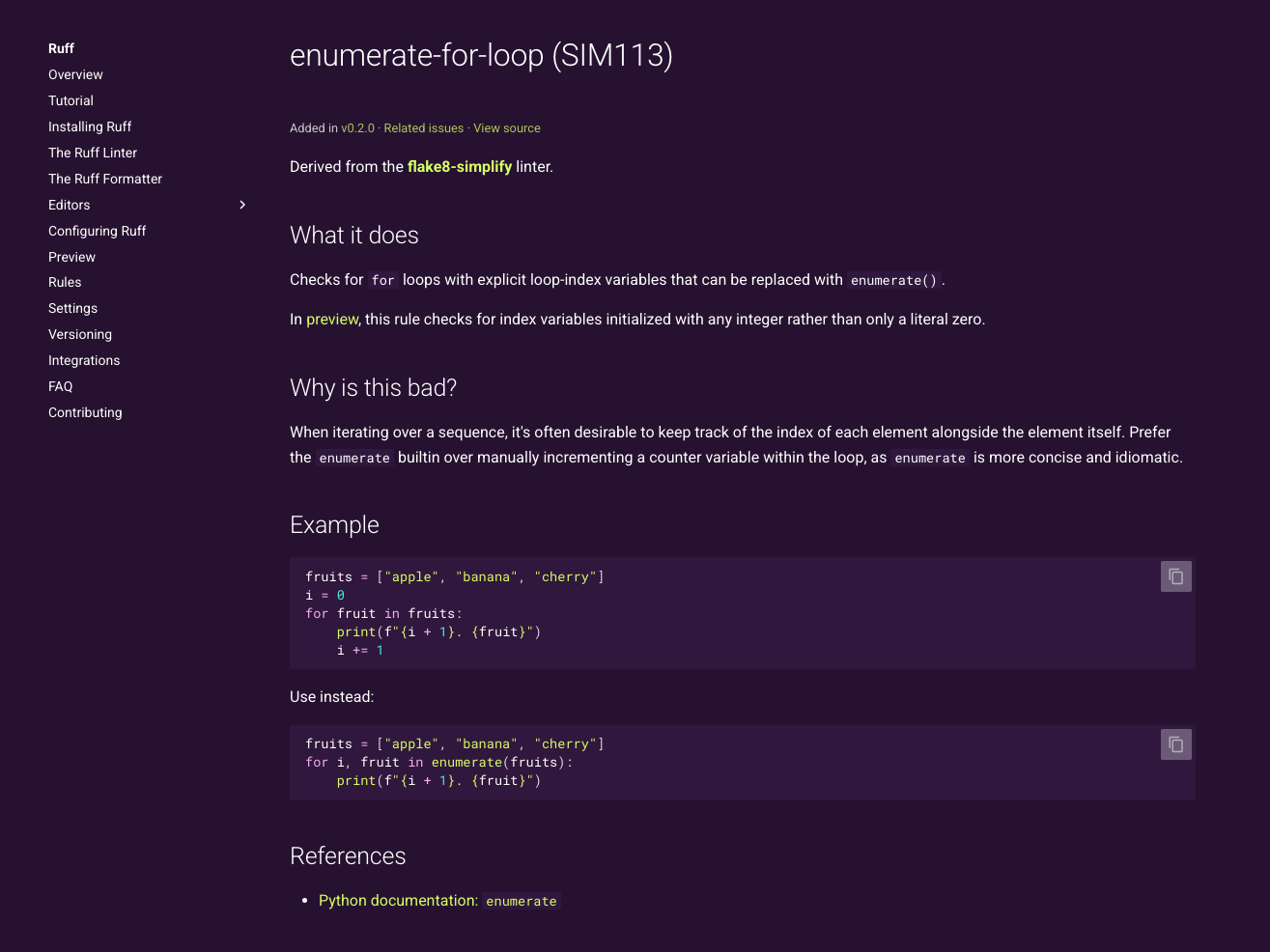The width and height of the screenshot is (1270, 952).
Task: Open the Editors sidebar entry
Action: [69, 205]
